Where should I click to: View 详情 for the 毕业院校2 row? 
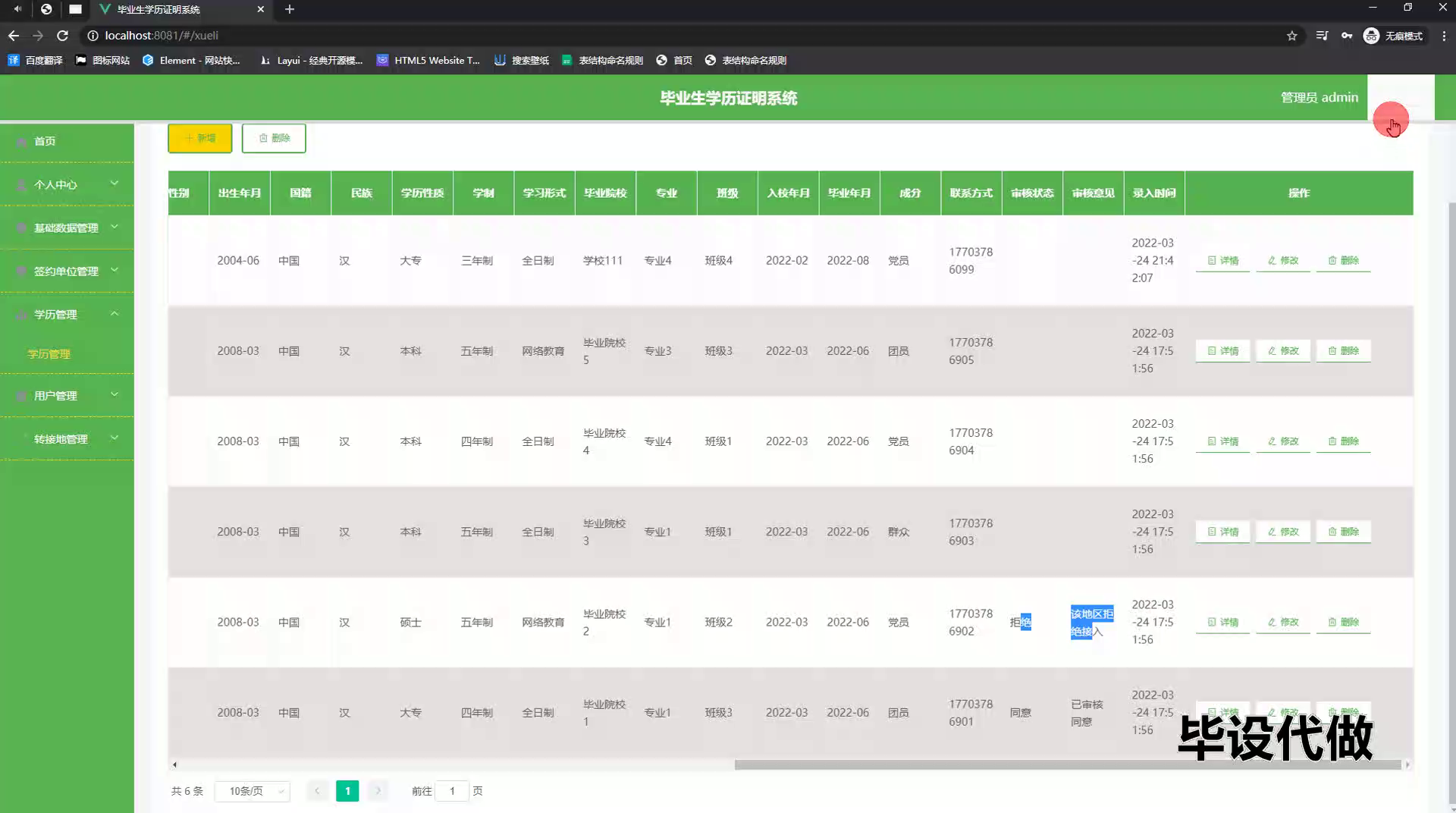pyautogui.click(x=1222, y=622)
